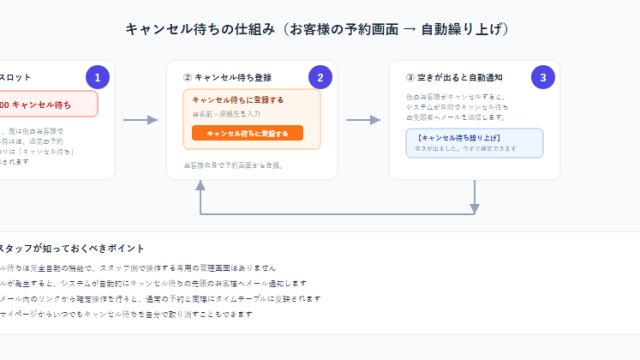This screenshot has width=640, height=360.
Task: Click the '他のお客様がキャンセルすると、' line
Action: tap(456, 97)
